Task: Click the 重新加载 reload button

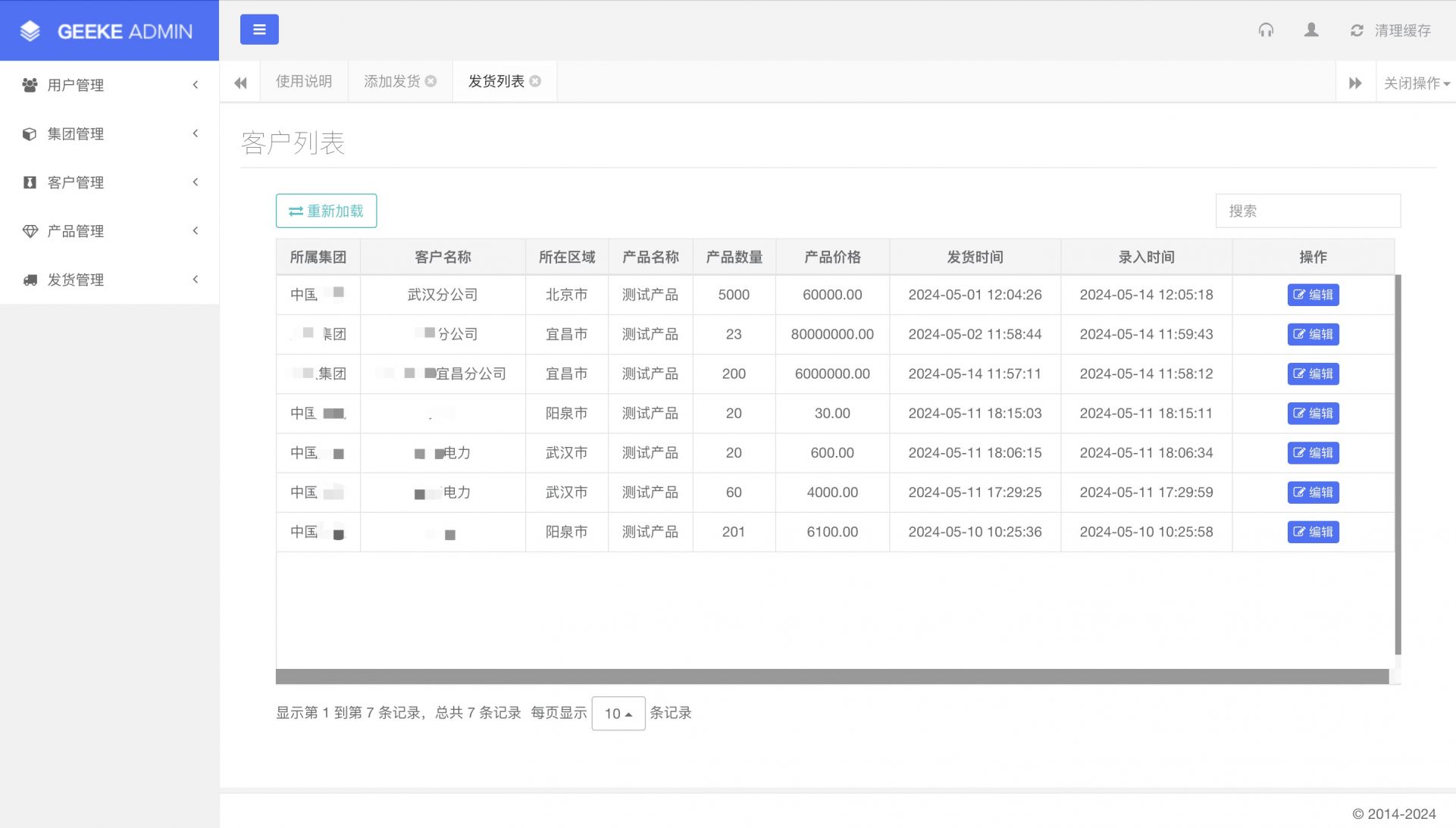Action: tap(326, 211)
